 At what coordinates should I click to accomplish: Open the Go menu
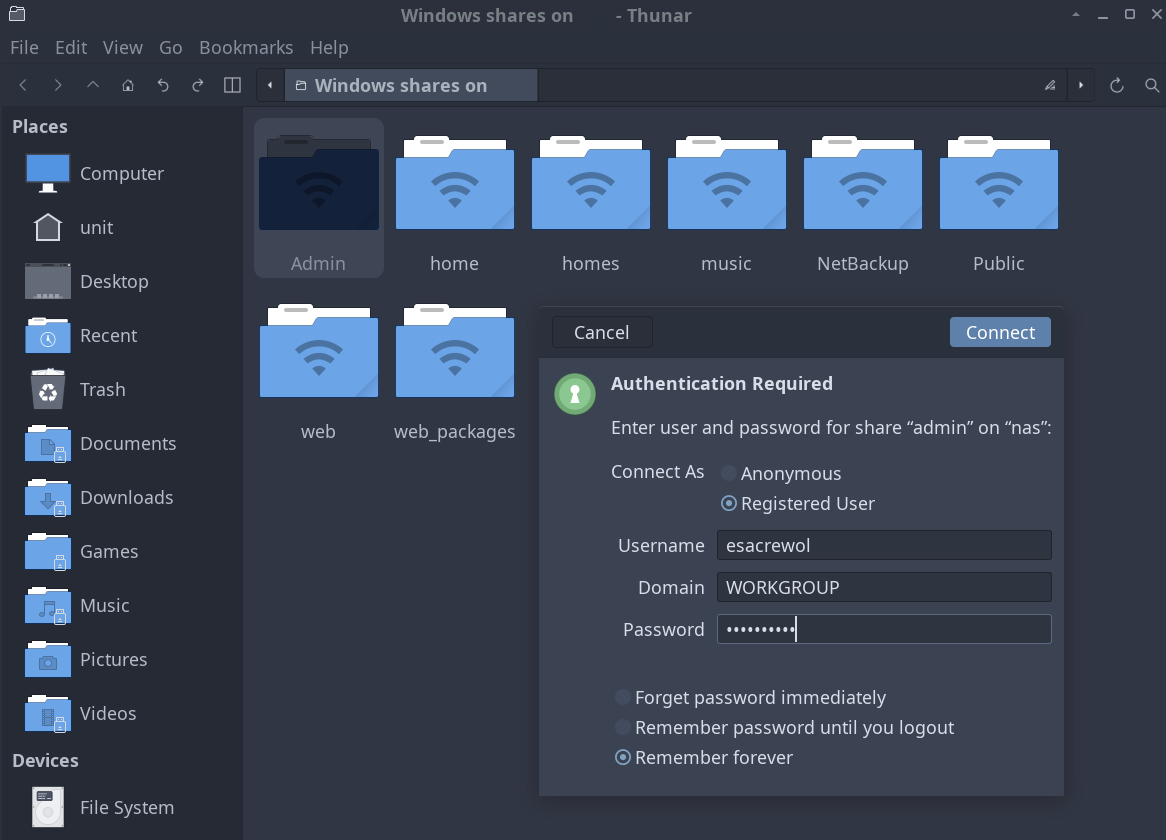pos(170,48)
